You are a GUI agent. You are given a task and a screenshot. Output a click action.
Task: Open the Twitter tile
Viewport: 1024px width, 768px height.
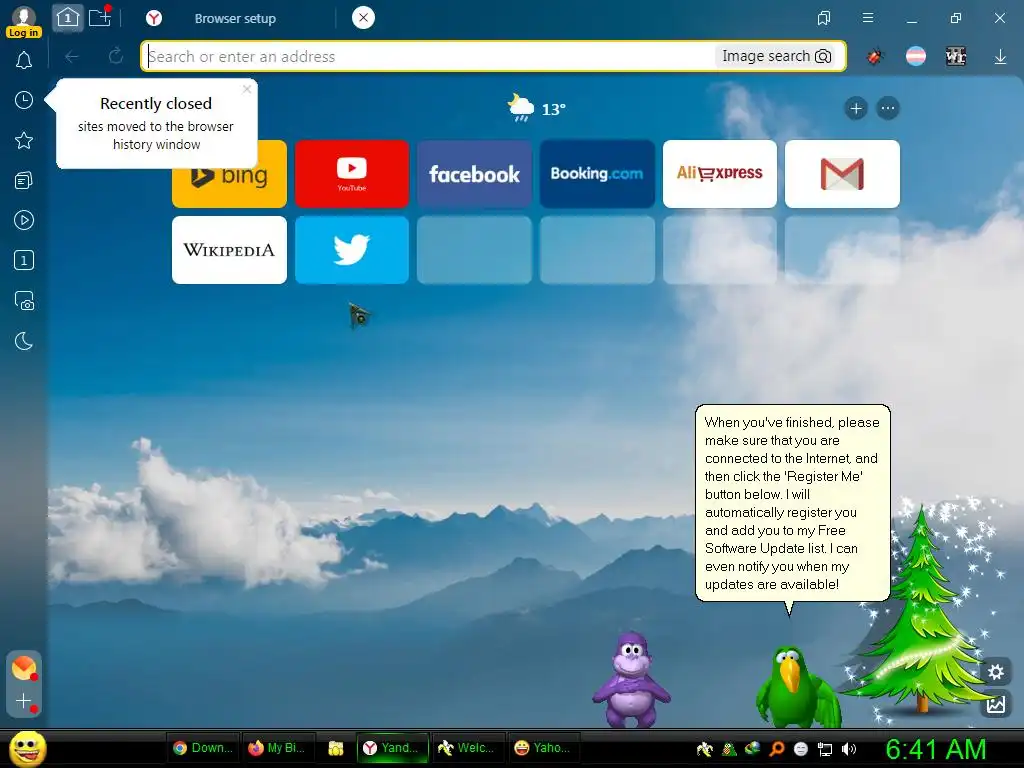[352, 250]
